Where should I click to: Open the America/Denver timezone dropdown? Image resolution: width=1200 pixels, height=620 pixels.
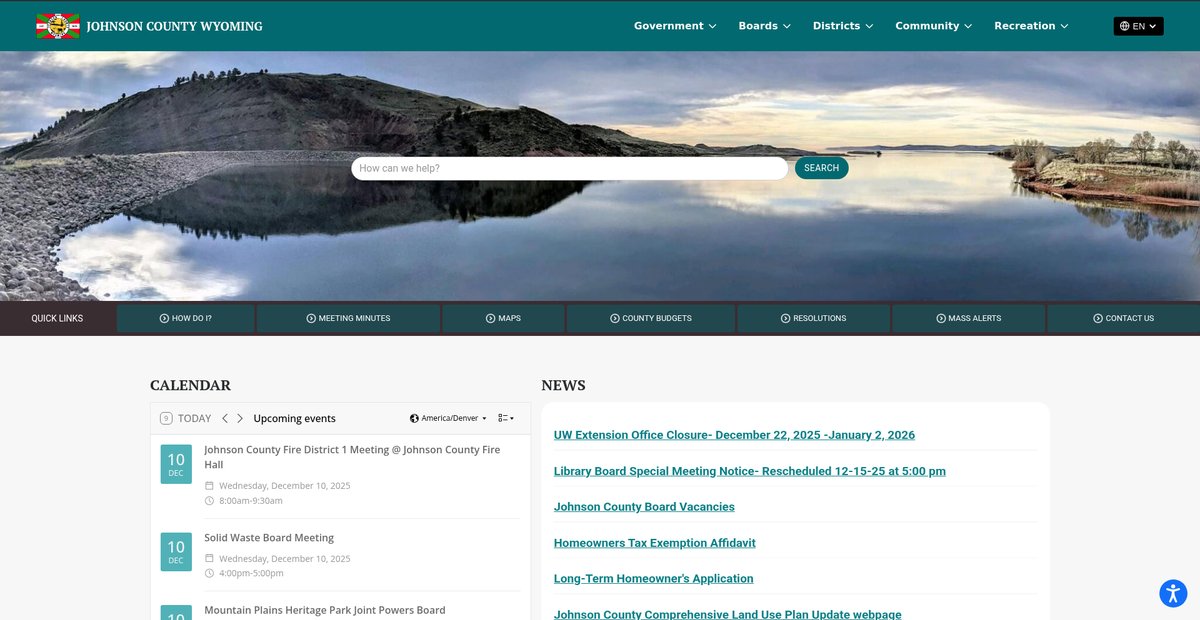(x=448, y=418)
